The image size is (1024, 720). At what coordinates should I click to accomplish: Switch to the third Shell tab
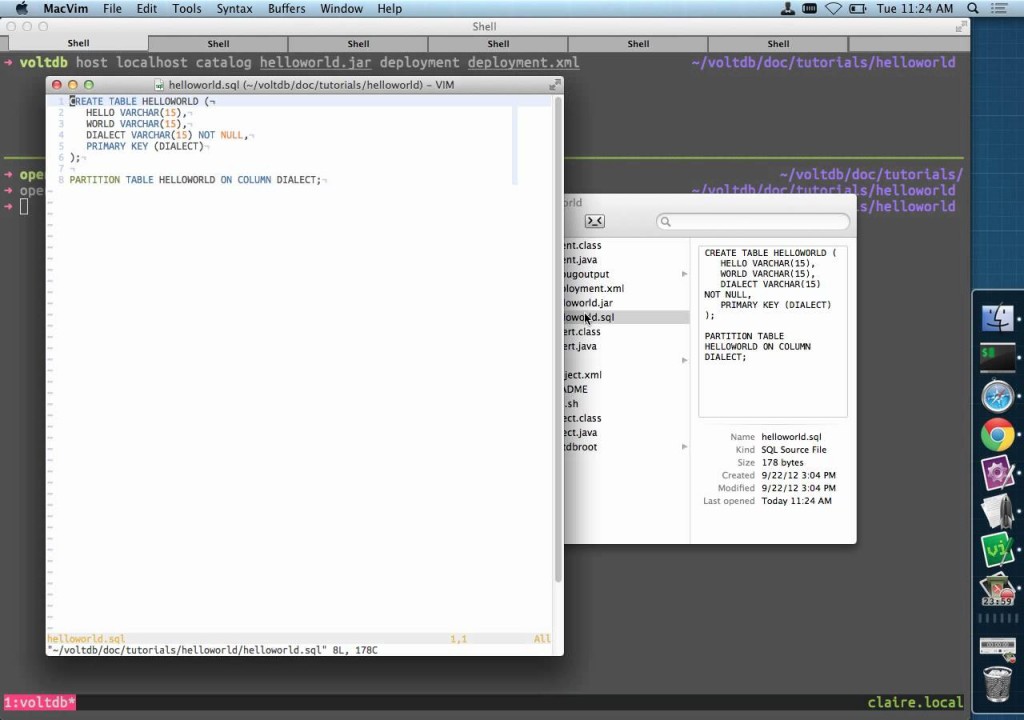[x=358, y=44]
